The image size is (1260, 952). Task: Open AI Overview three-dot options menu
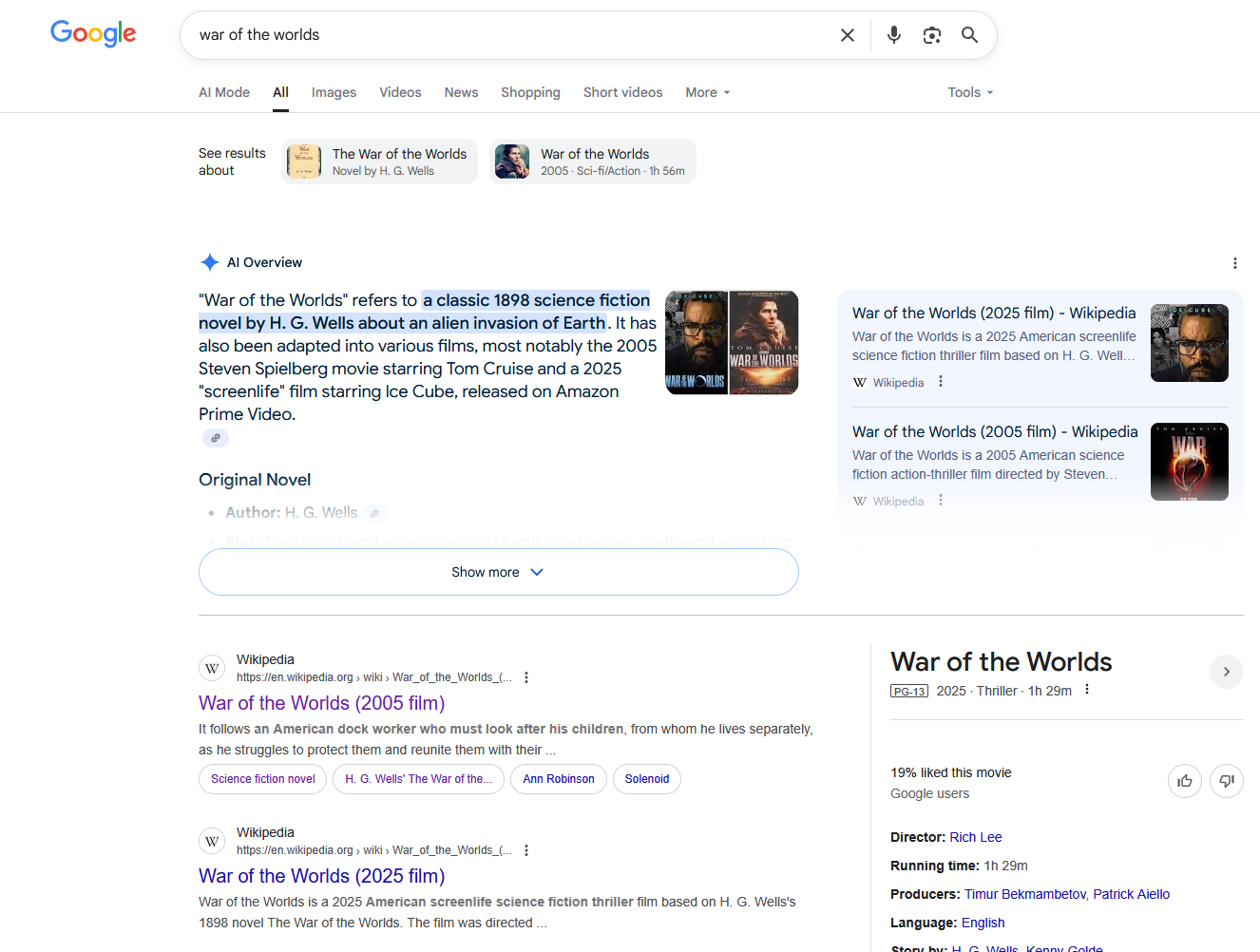coord(1234,263)
